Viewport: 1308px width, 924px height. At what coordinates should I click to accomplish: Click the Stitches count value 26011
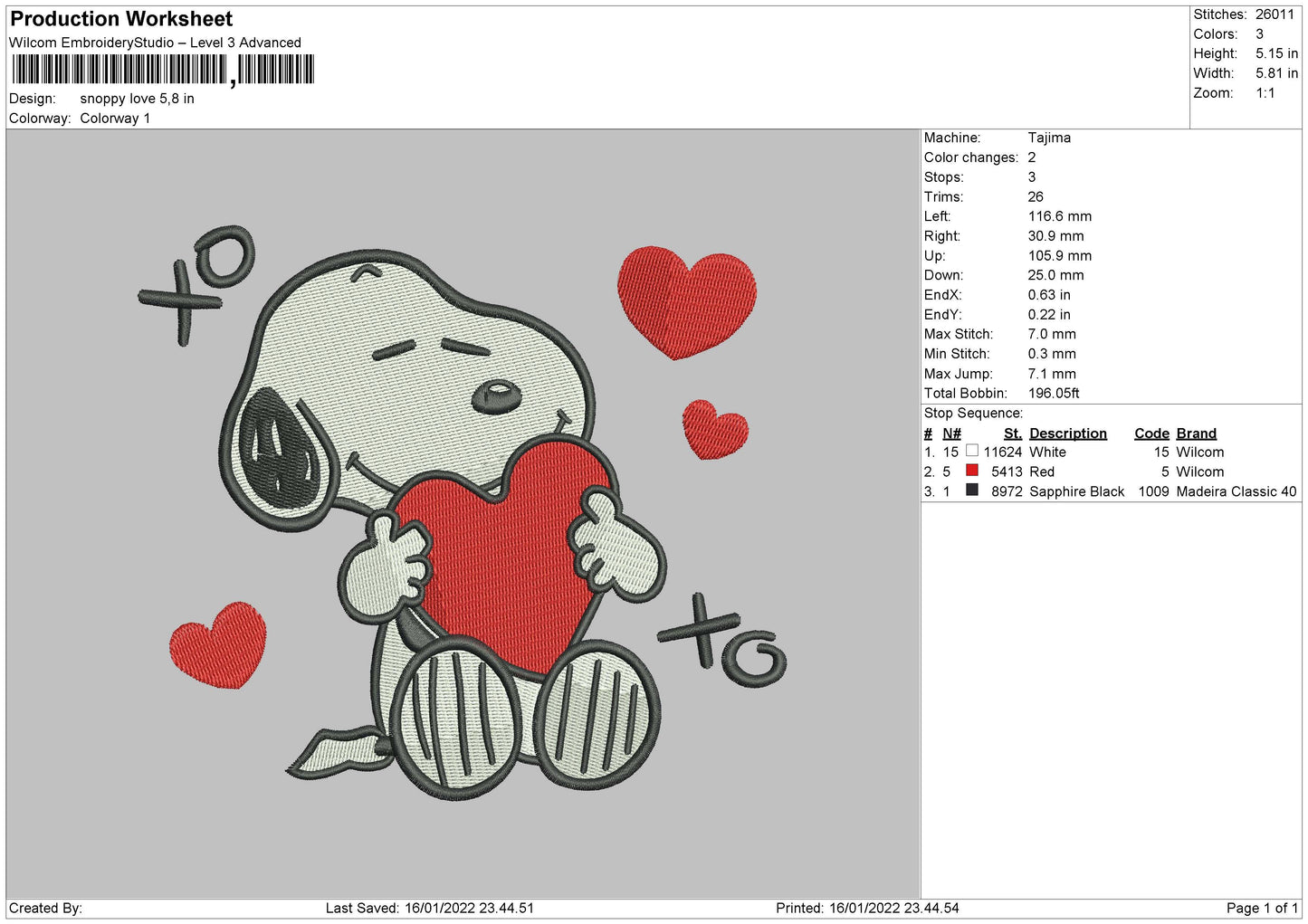click(1275, 14)
